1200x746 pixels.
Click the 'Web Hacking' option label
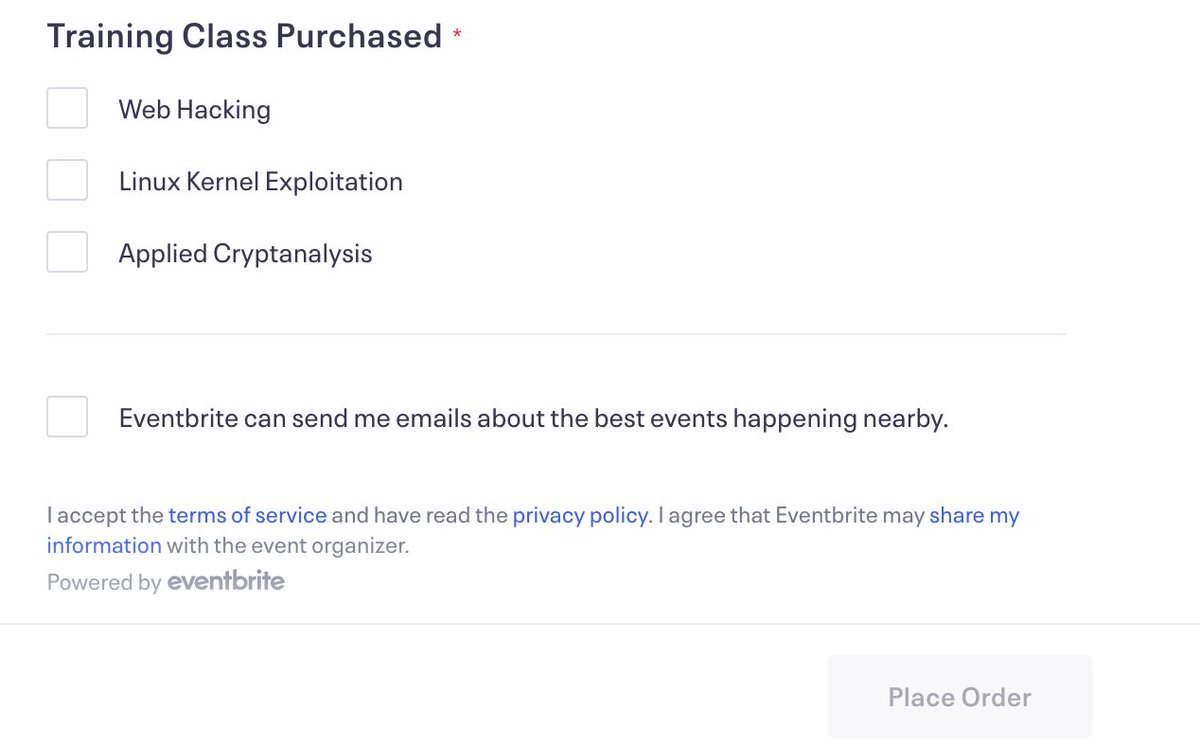194,109
